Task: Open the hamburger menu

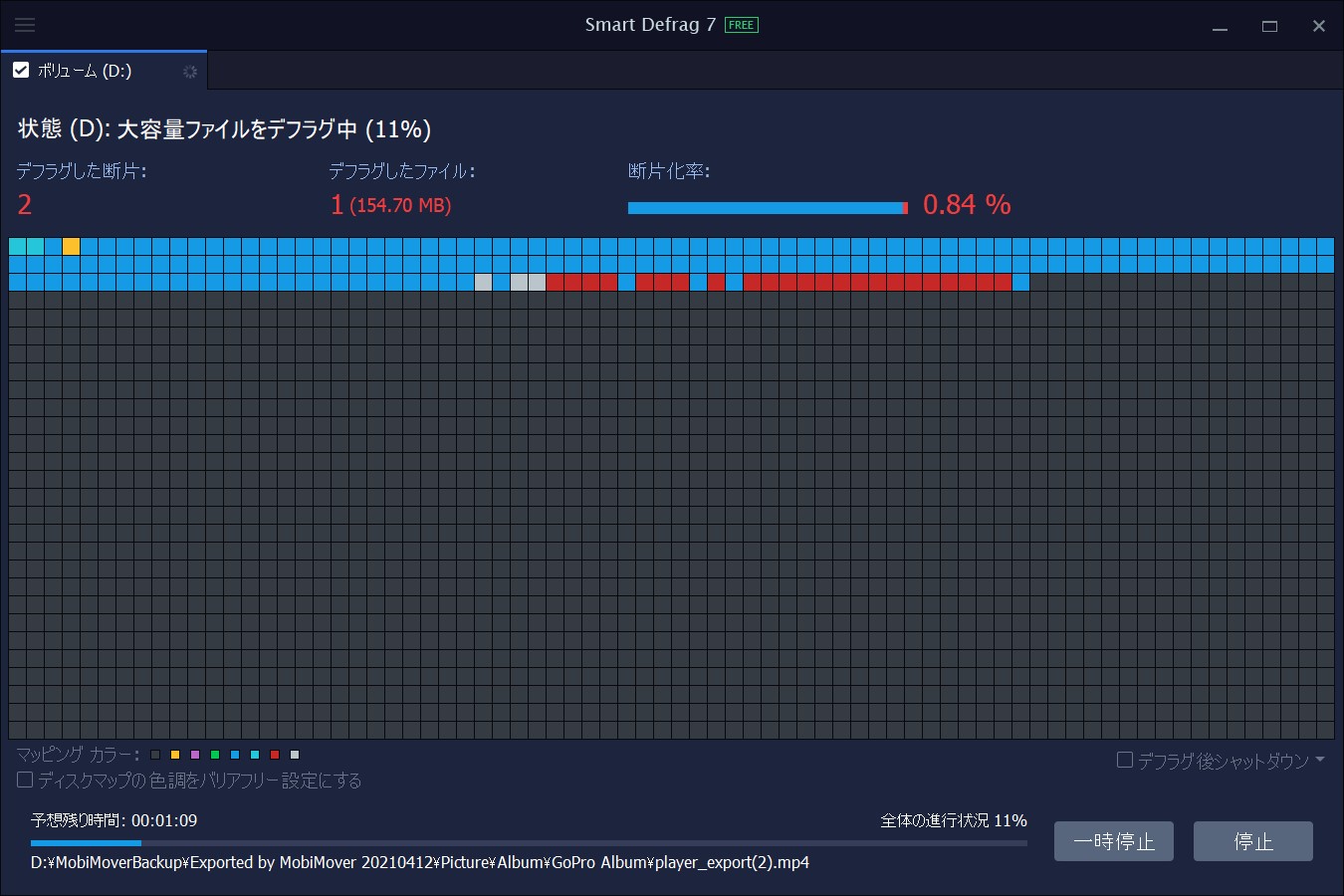Action: [x=24, y=25]
